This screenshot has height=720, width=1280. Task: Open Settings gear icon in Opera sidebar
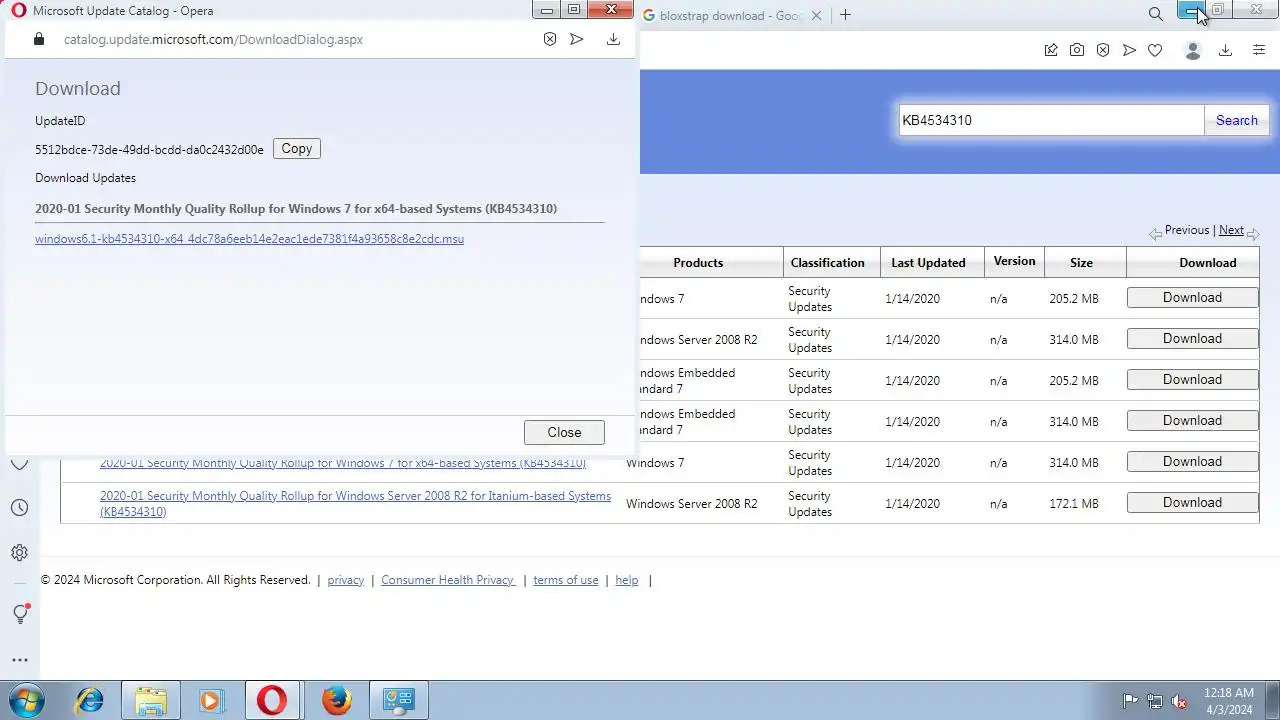click(19, 552)
